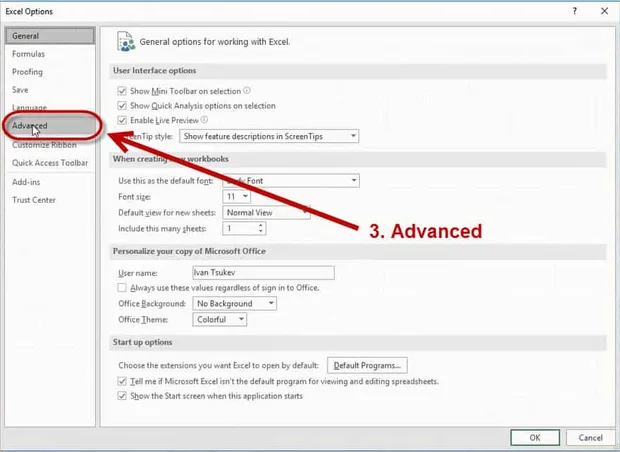Confirm with the OK button
The width and height of the screenshot is (620, 452).
pyautogui.click(x=535, y=438)
